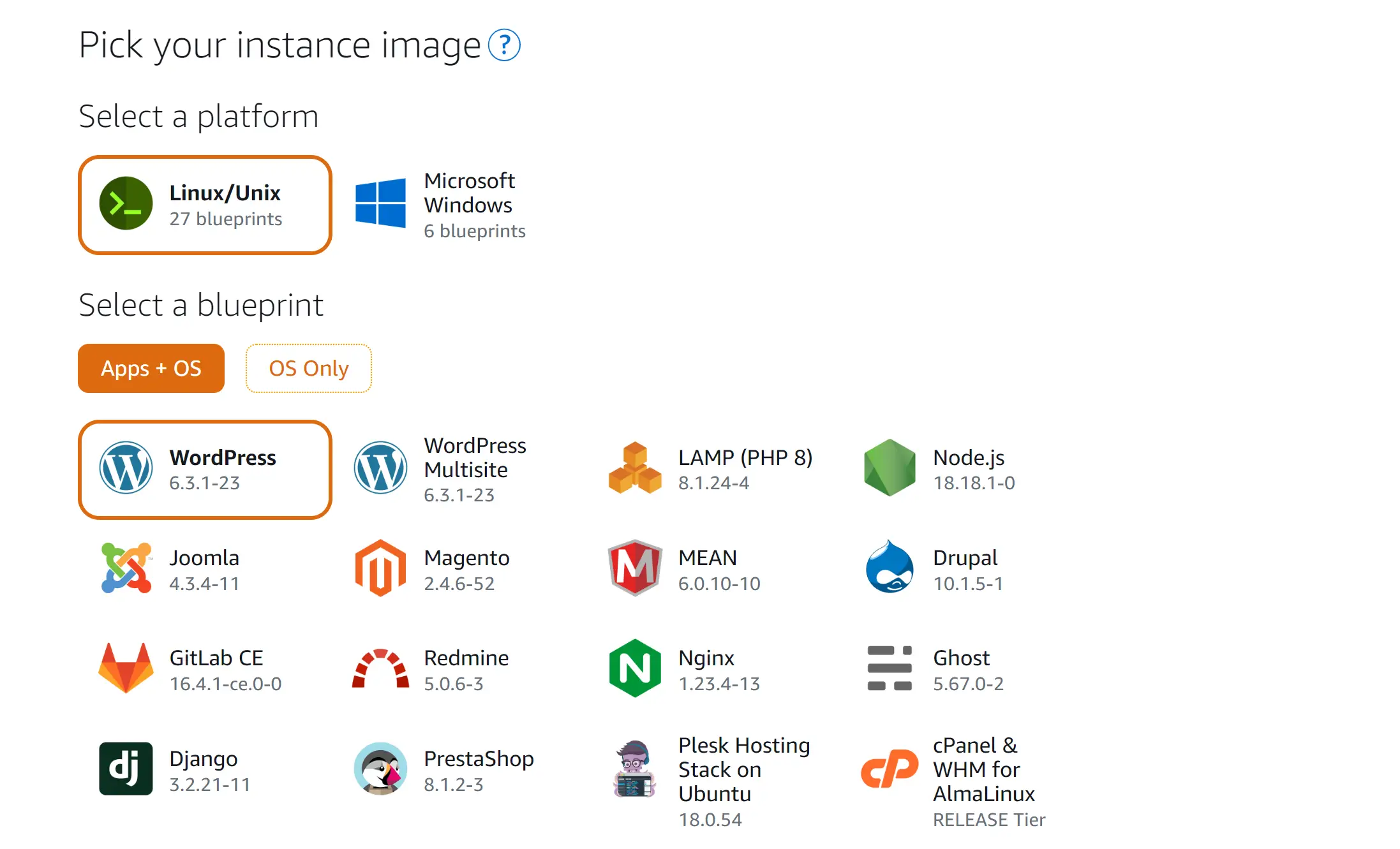Switch to the Apps + OS tab
1400x849 pixels.
tap(151, 369)
